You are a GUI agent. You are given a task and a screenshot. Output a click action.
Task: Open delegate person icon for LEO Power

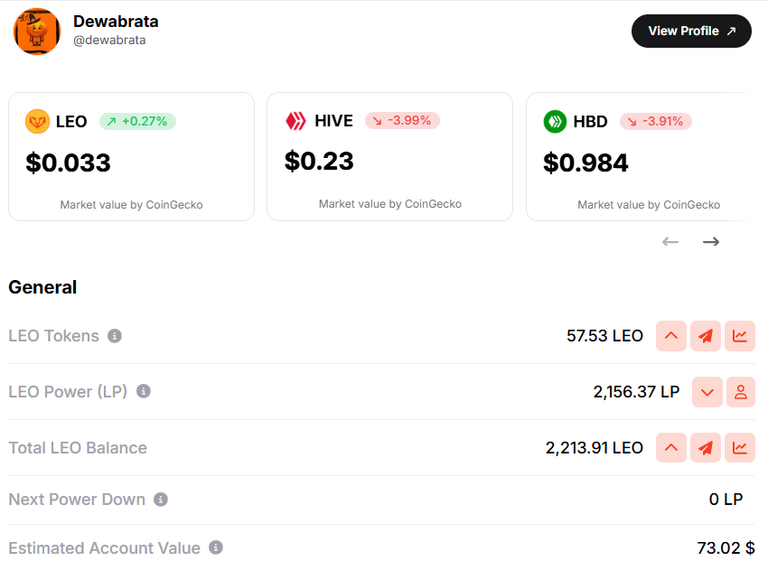[x=741, y=392]
